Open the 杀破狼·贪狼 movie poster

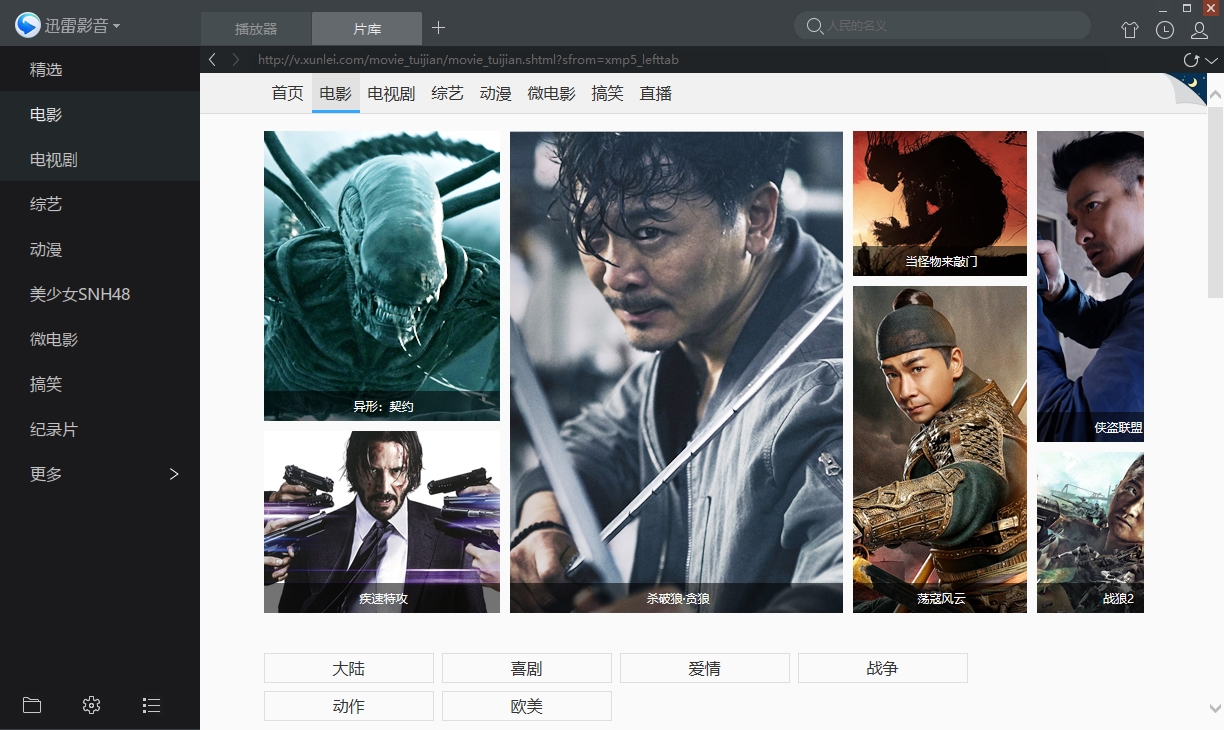[676, 372]
